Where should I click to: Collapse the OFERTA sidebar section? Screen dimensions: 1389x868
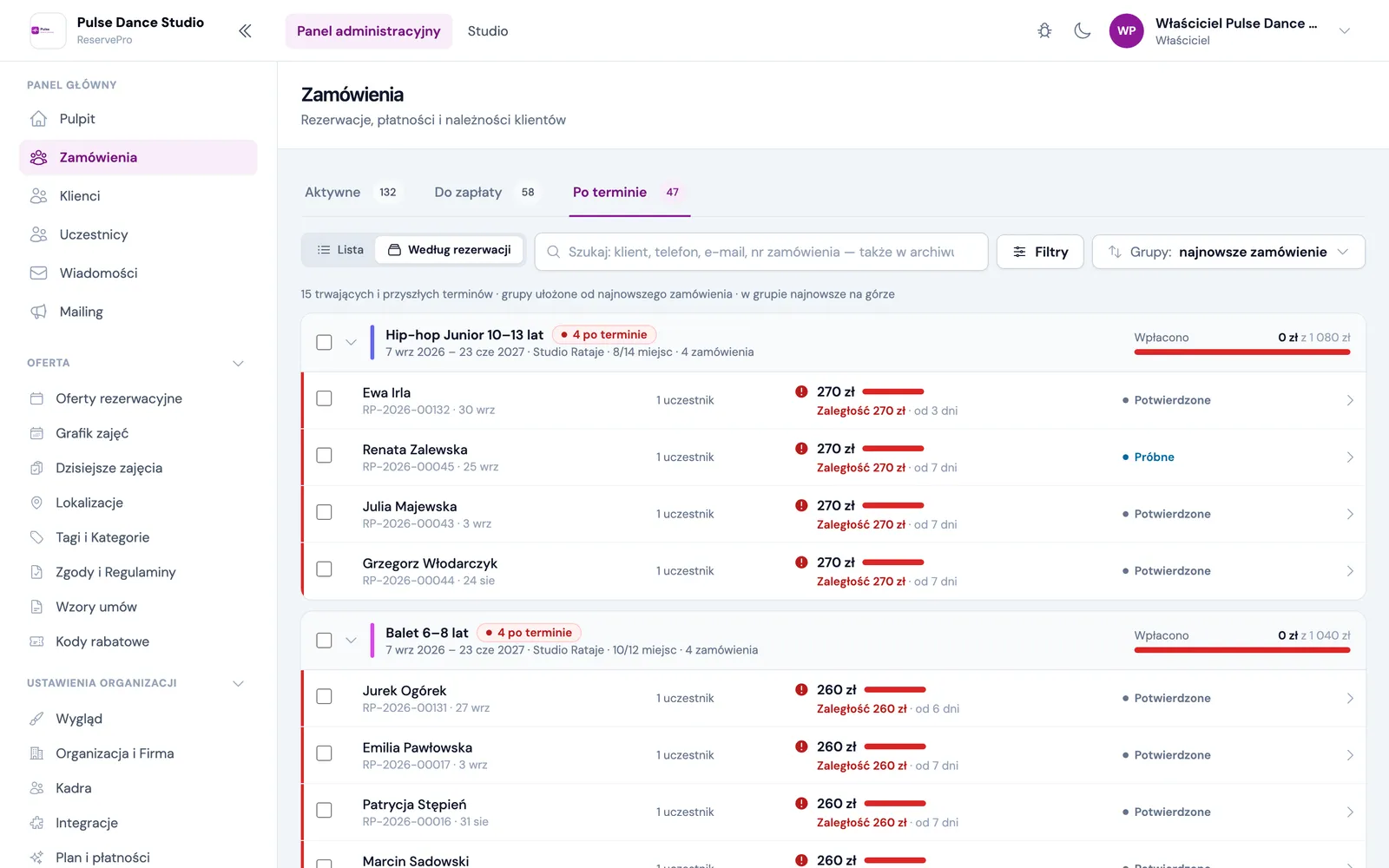pos(238,363)
